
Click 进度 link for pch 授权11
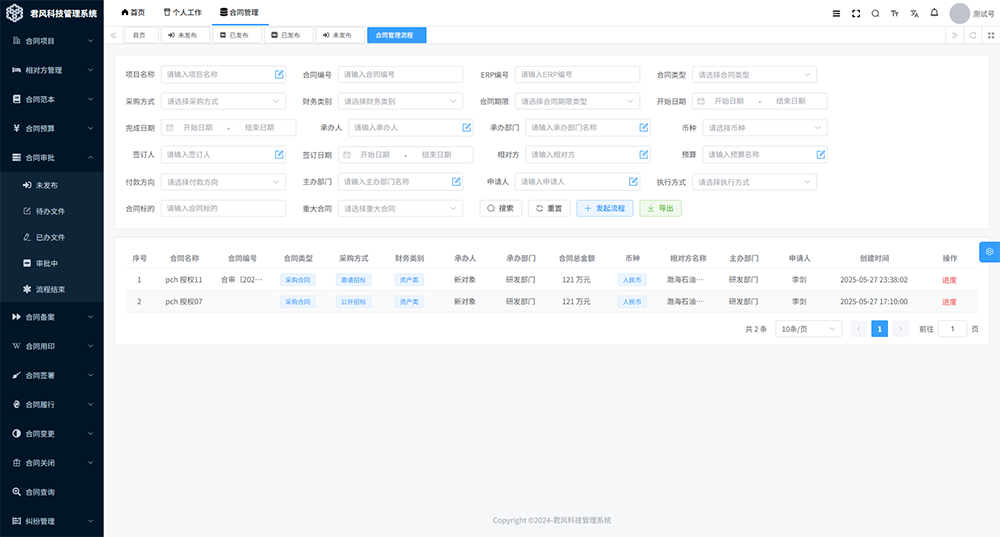point(949,280)
